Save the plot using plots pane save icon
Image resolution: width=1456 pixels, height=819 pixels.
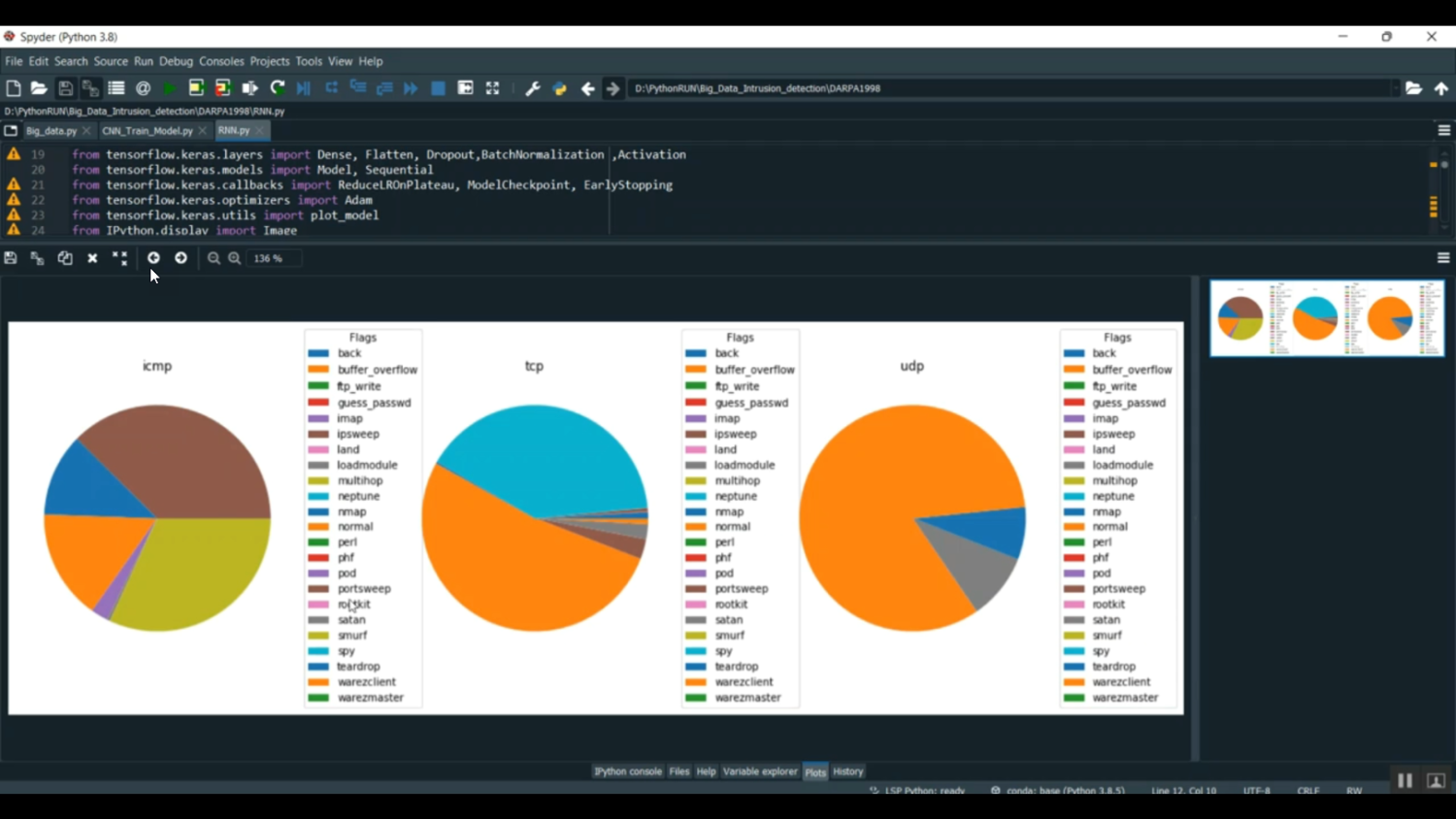click(x=11, y=258)
